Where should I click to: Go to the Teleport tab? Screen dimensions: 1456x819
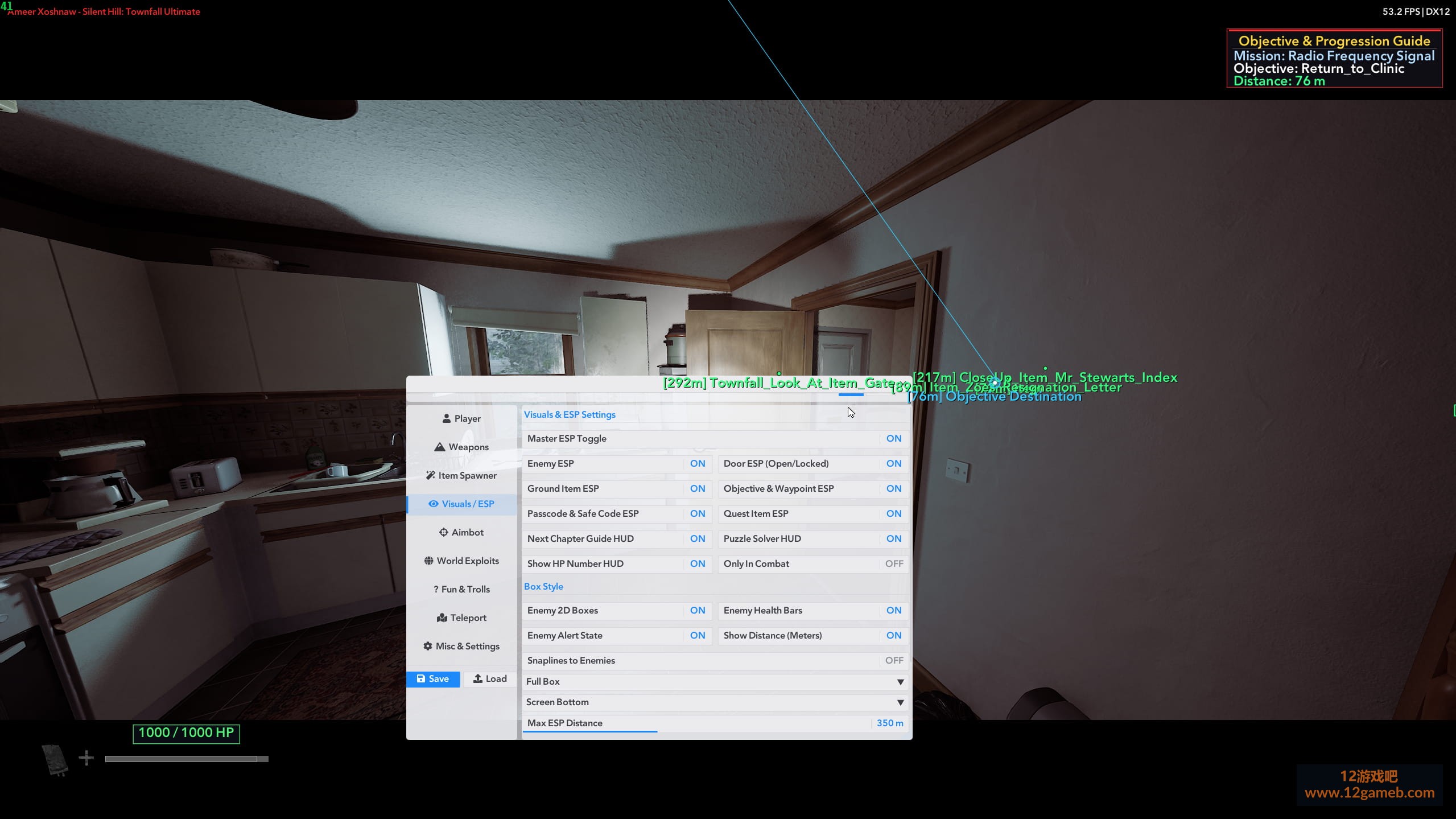tap(461, 618)
